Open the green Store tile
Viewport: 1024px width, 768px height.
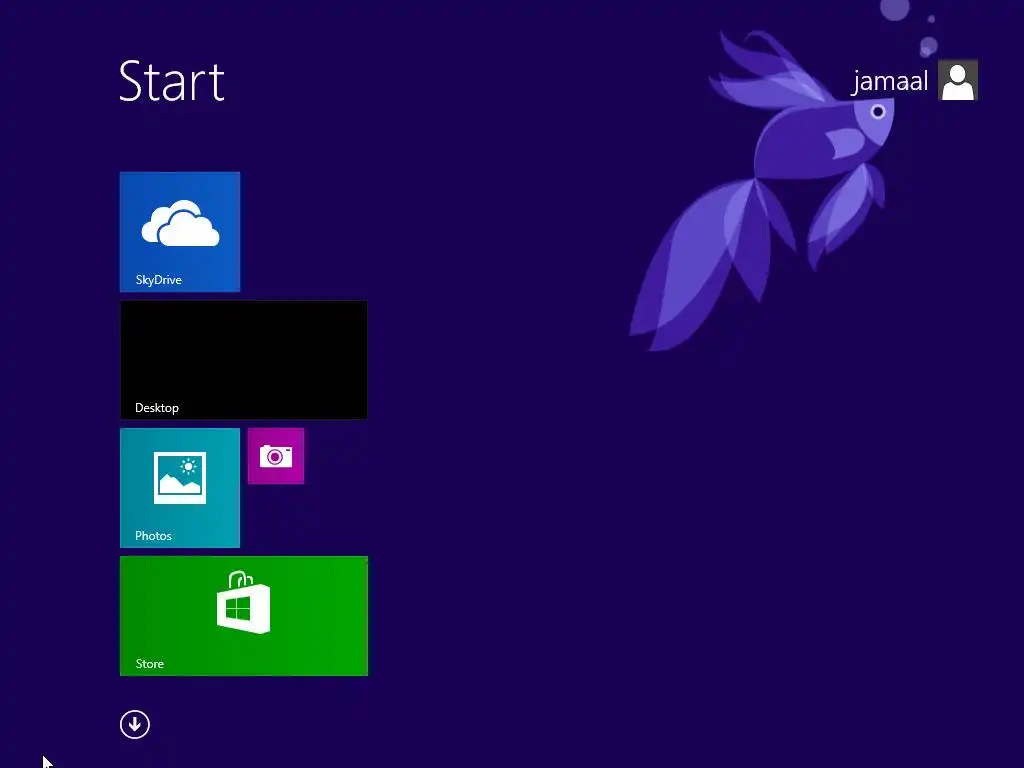point(244,616)
